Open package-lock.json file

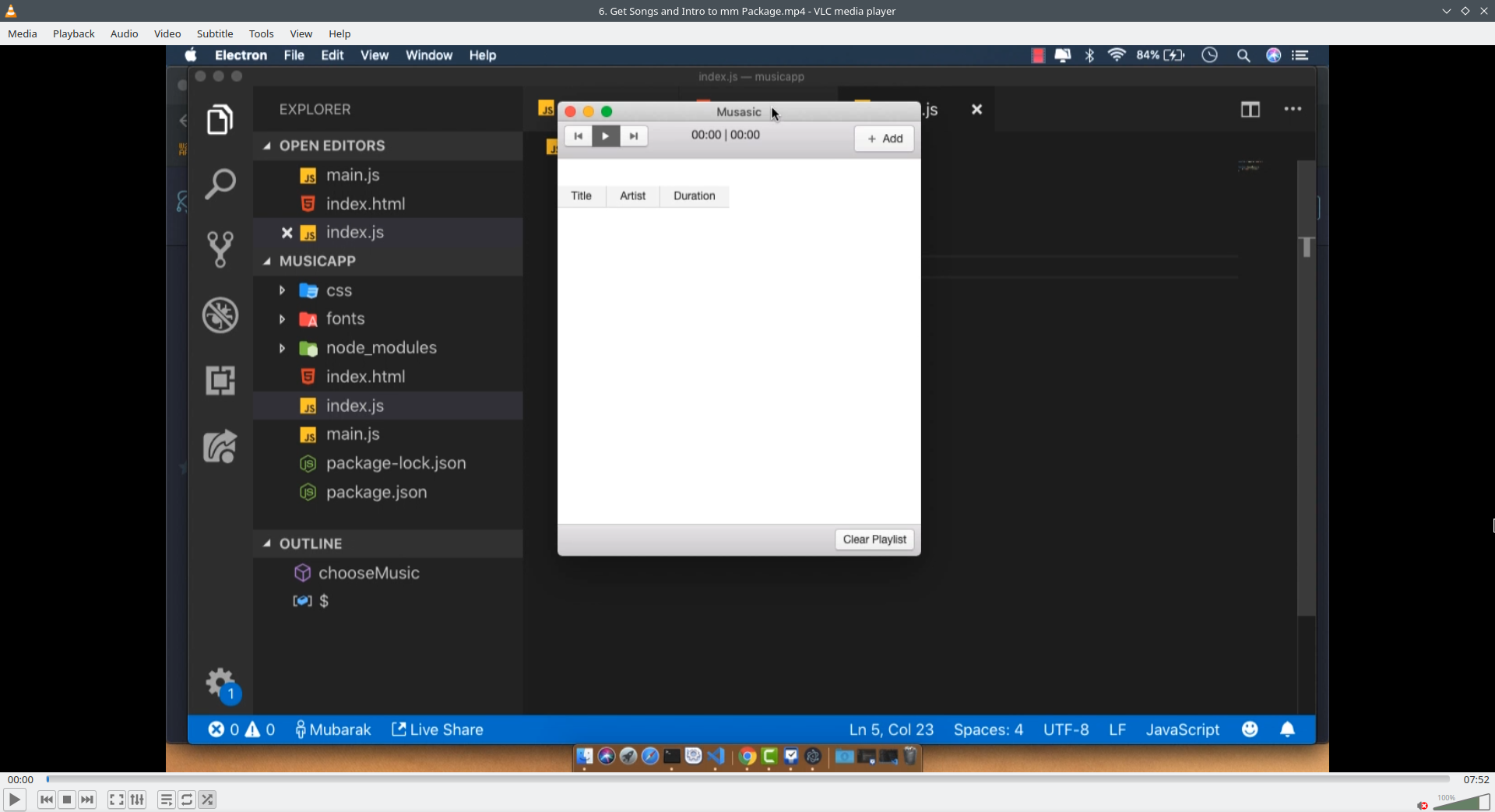click(388, 463)
